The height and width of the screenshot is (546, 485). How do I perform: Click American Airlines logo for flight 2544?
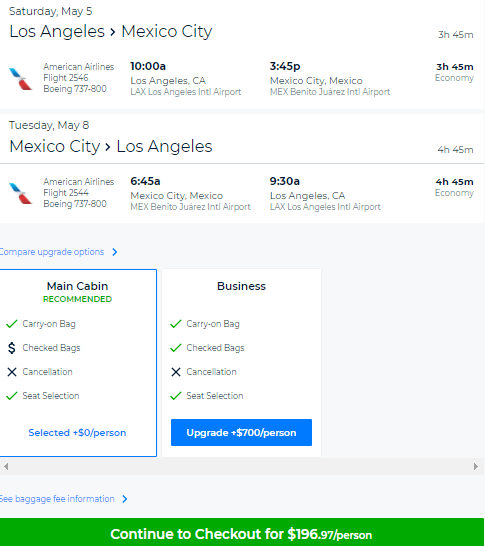(x=20, y=194)
